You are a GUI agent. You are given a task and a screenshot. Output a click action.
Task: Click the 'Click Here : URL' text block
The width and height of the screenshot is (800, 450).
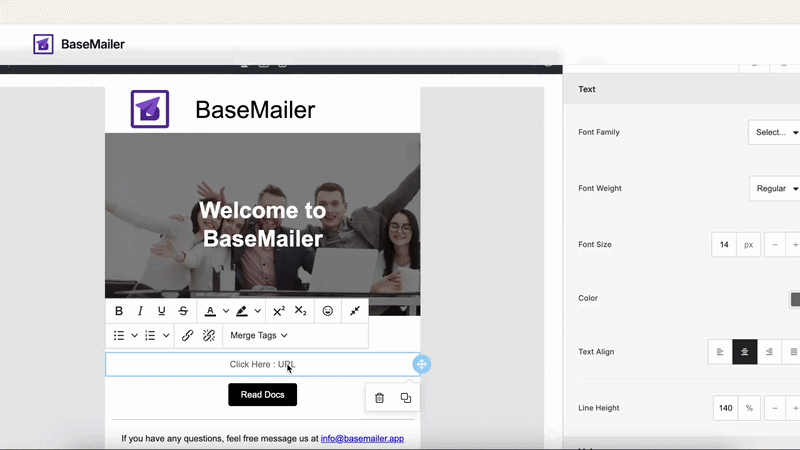[x=262, y=364]
